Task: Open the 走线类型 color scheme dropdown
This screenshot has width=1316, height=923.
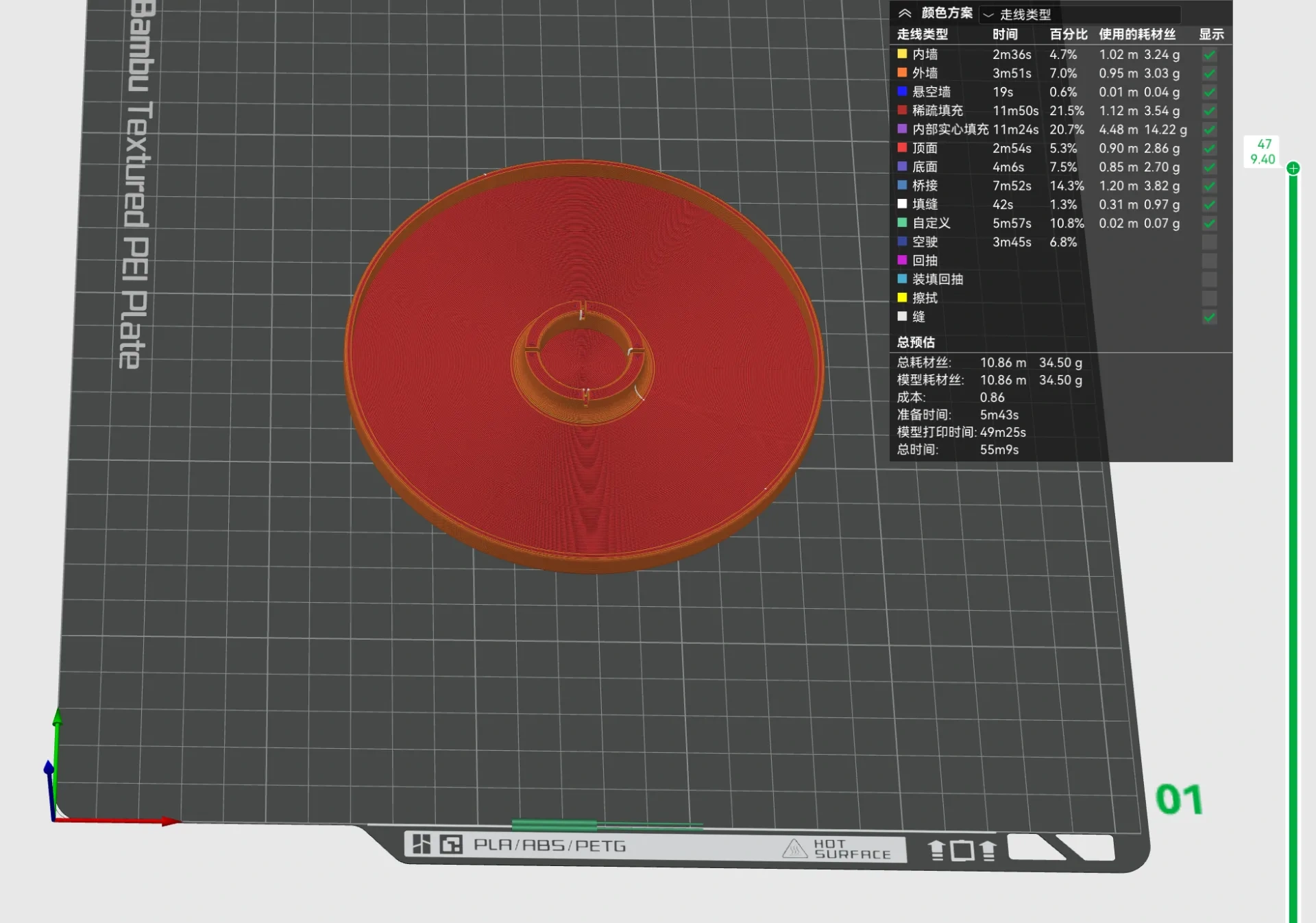Action: 1082,14
